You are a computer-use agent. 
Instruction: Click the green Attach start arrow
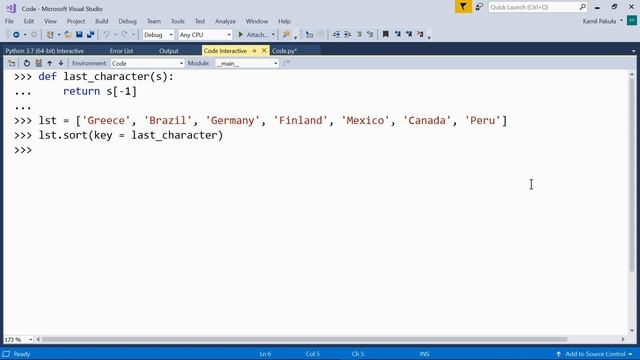point(241,35)
